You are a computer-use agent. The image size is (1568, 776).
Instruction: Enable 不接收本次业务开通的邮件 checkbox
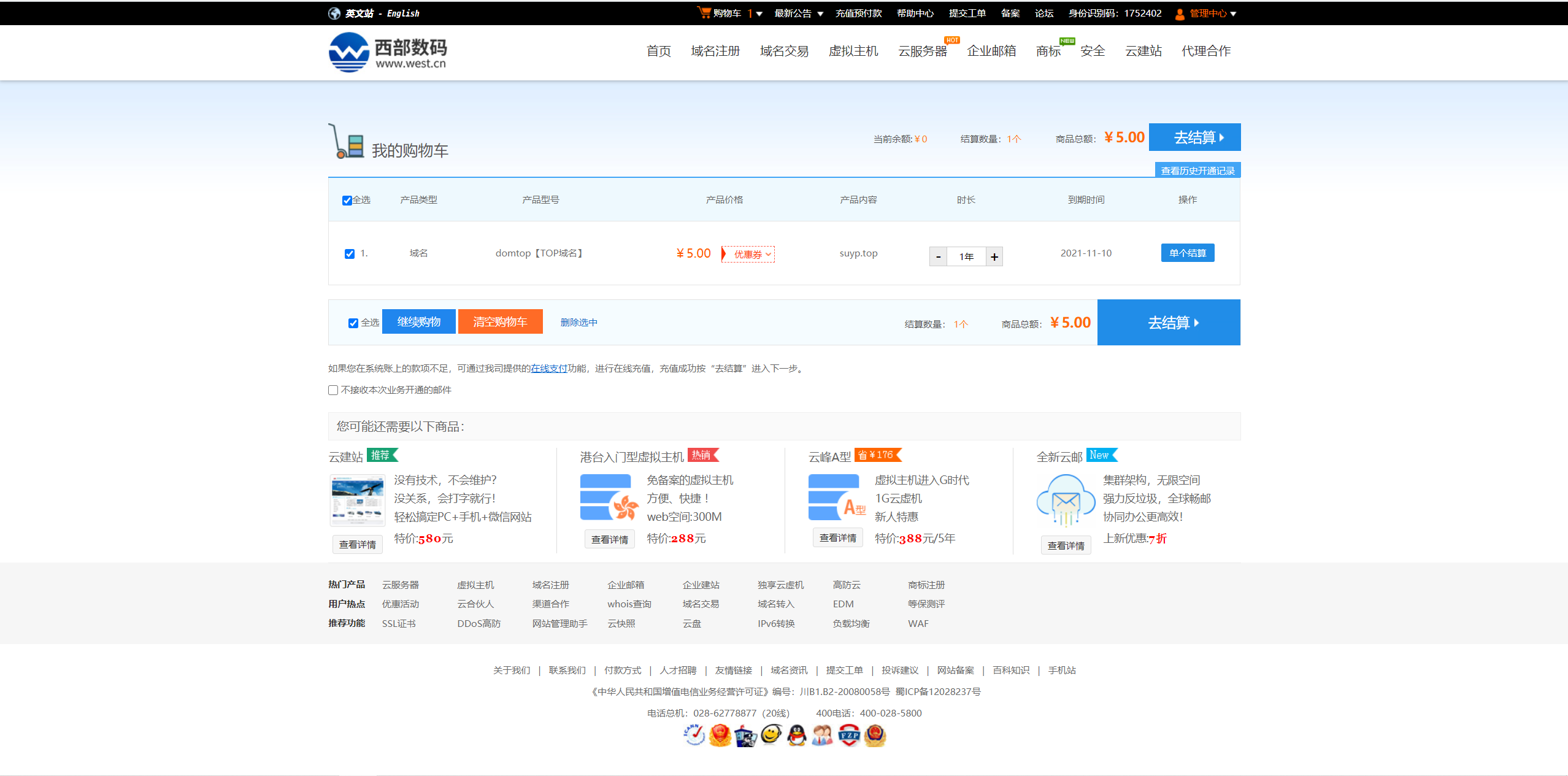click(333, 390)
